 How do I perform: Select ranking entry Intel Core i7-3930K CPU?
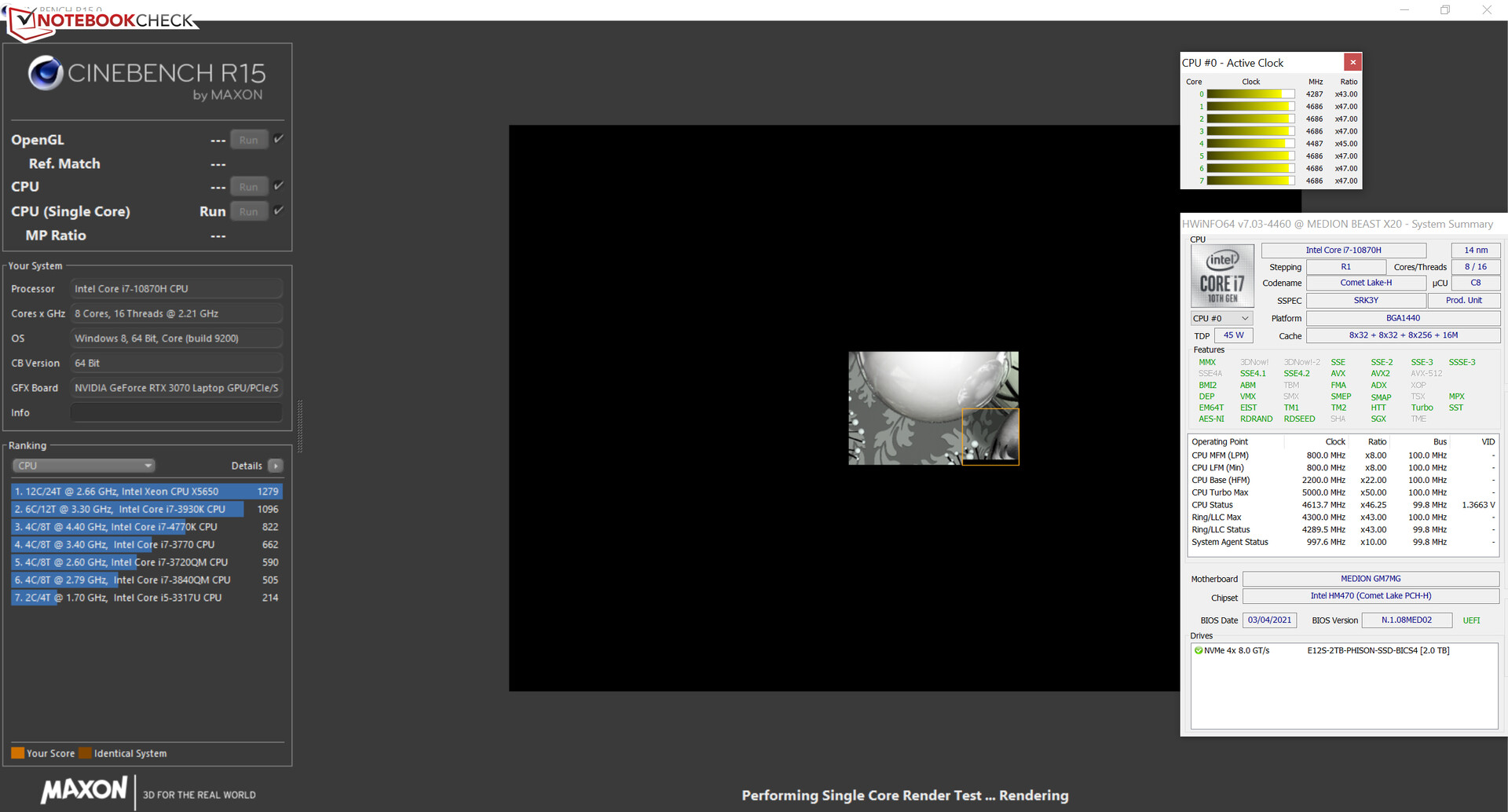pos(147,509)
